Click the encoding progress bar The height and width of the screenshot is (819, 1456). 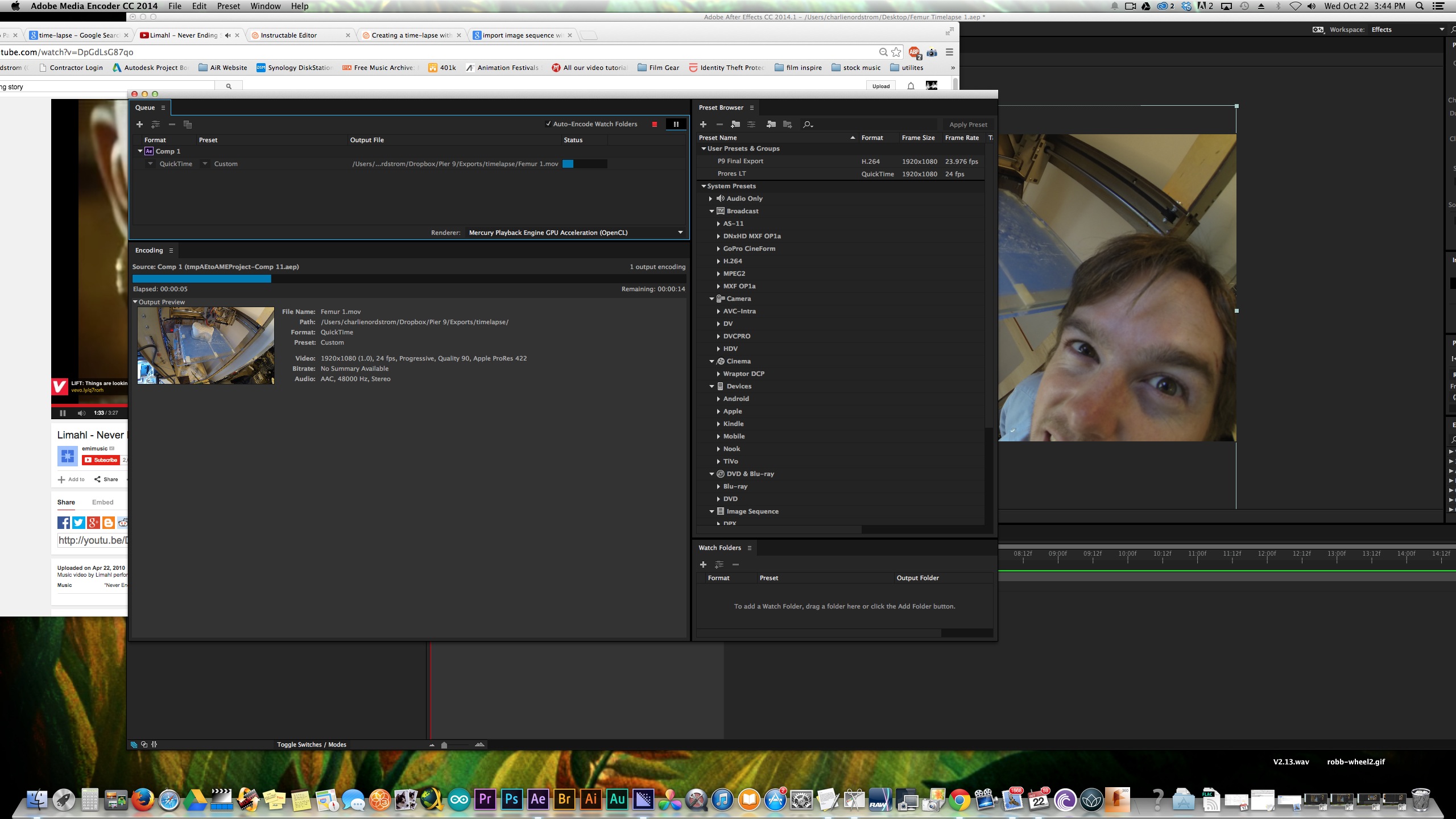(x=409, y=279)
